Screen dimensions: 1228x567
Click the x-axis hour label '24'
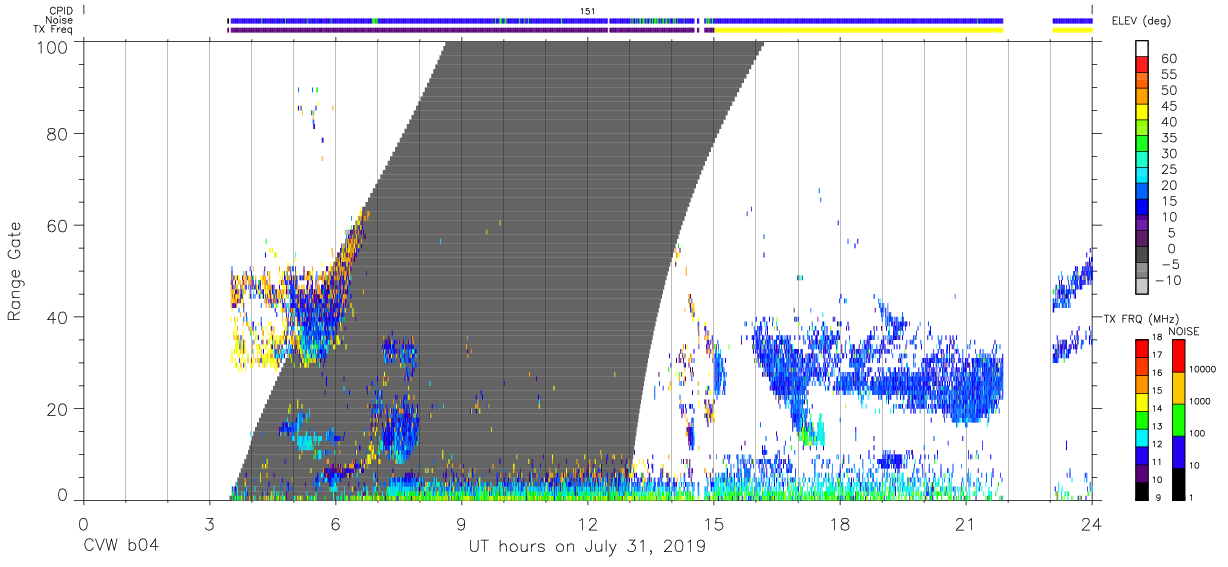1091,524
